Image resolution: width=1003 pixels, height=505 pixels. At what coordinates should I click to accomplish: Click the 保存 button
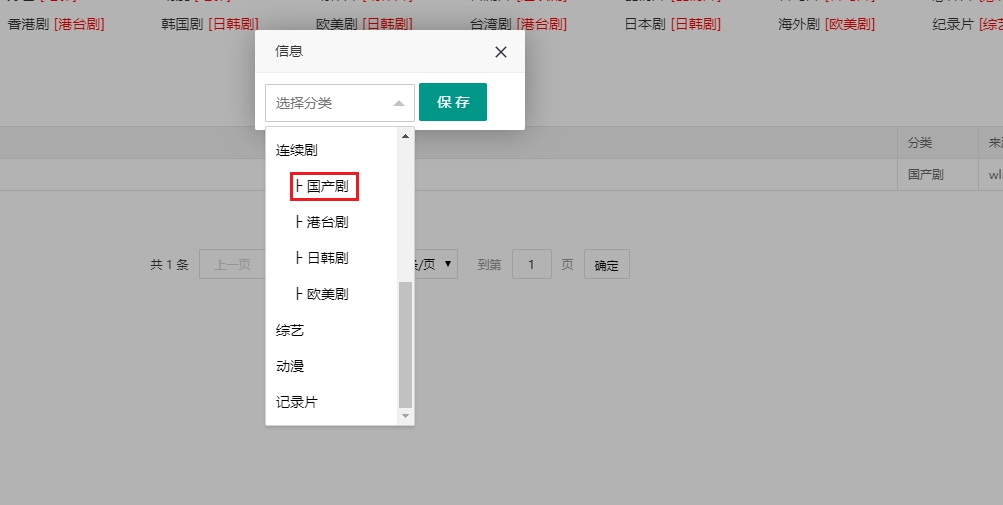[x=453, y=102]
